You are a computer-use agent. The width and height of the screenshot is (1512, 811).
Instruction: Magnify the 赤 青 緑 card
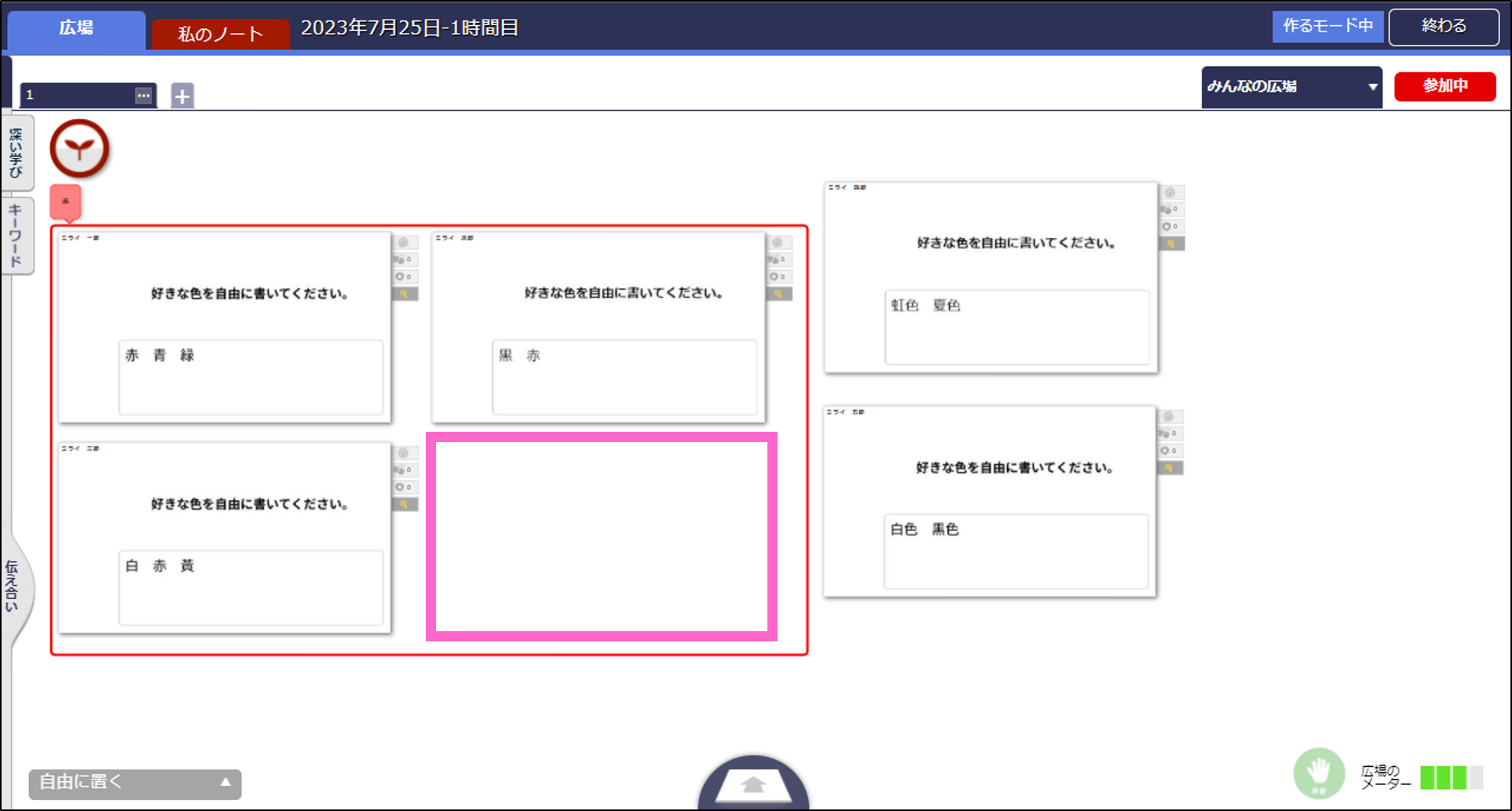[404, 294]
